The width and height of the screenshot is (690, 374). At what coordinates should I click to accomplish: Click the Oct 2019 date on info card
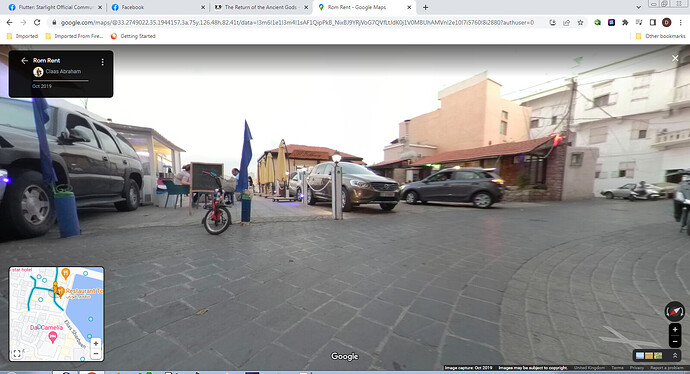click(x=42, y=86)
